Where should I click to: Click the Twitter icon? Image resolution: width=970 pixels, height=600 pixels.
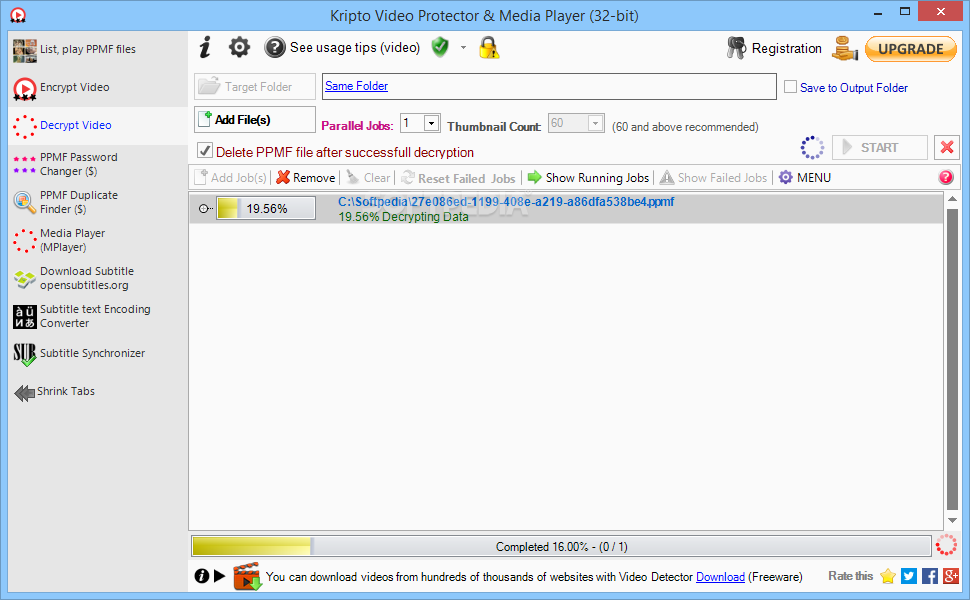[909, 576]
